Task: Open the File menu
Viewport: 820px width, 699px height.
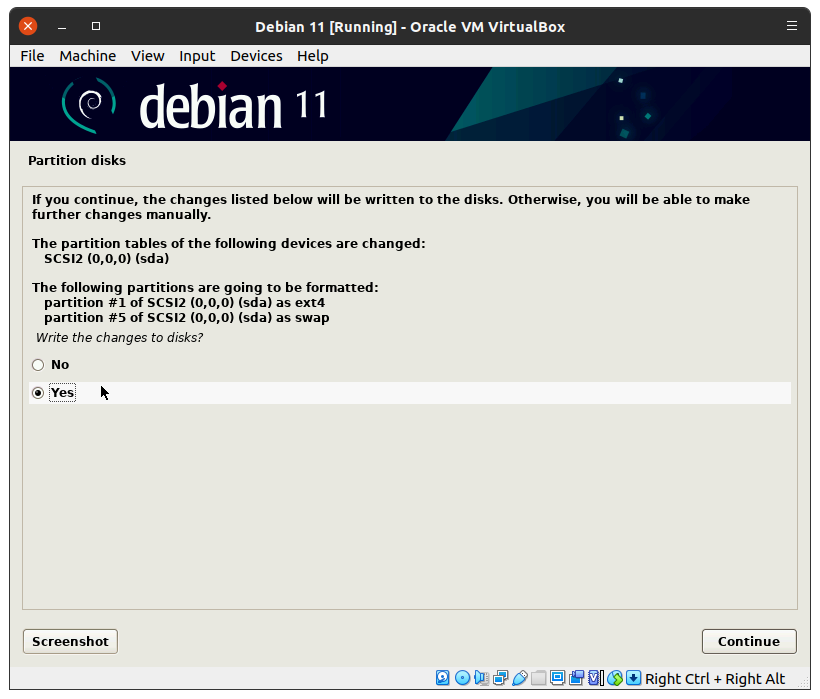Action: (x=32, y=56)
